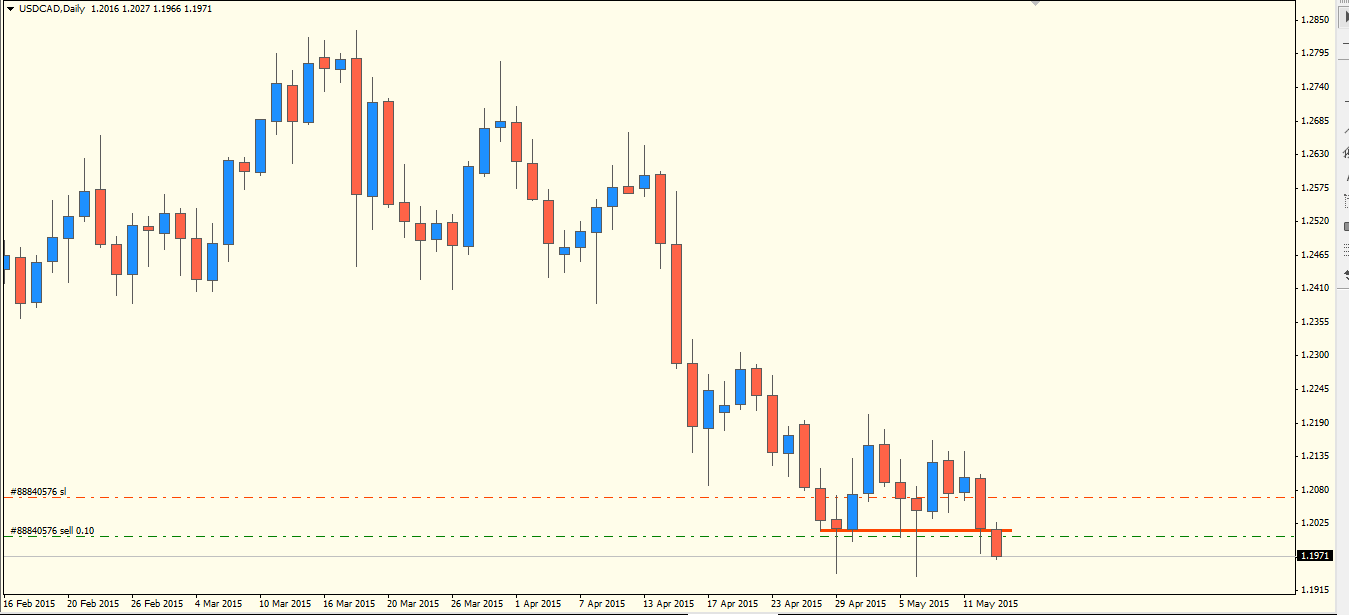This screenshot has width=1349, height=615.
Task: Click the 1.2245 price scale label
Action: [x=1316, y=389]
